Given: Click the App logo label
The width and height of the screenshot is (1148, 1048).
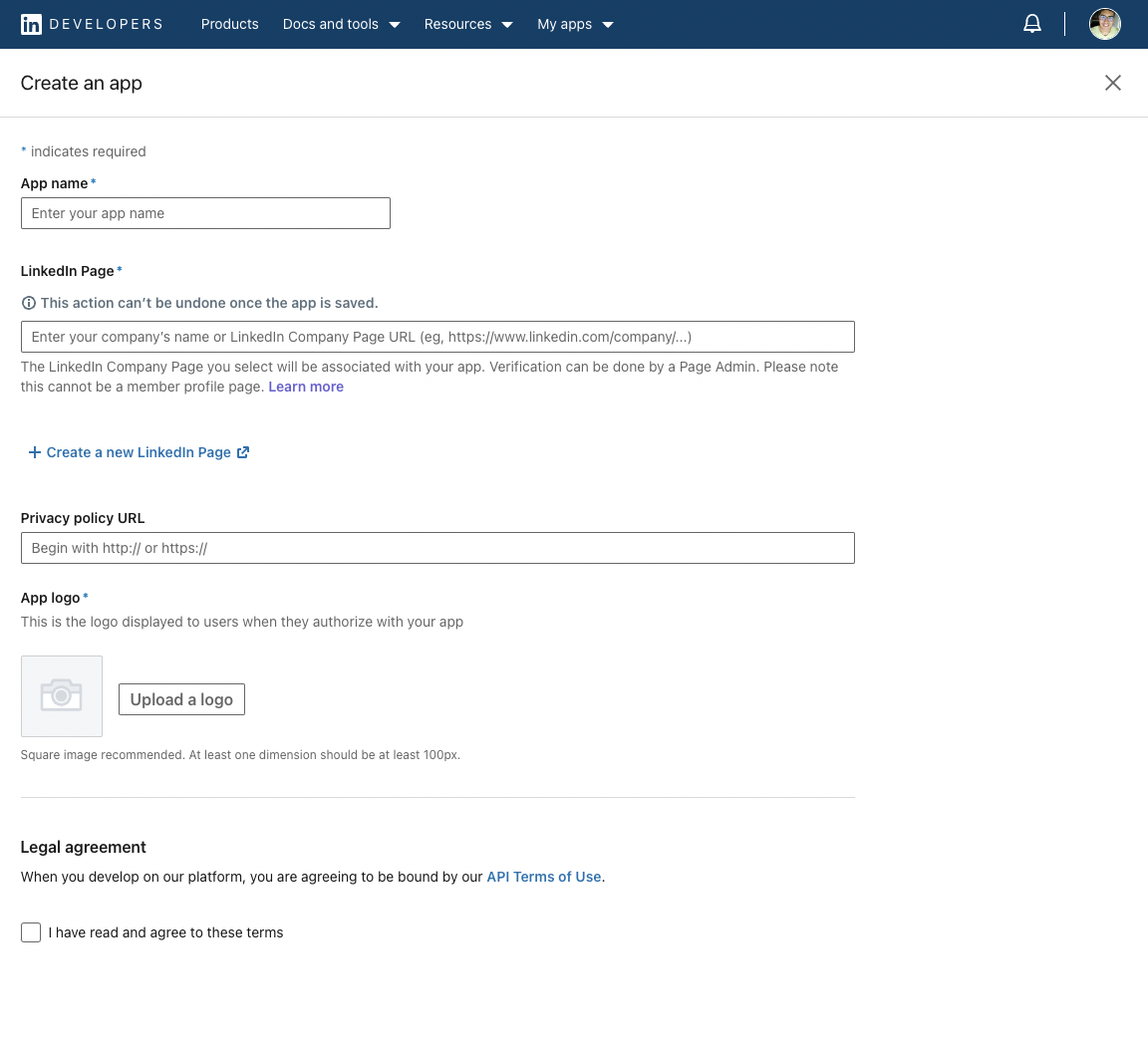Looking at the screenshot, I should click(x=50, y=598).
